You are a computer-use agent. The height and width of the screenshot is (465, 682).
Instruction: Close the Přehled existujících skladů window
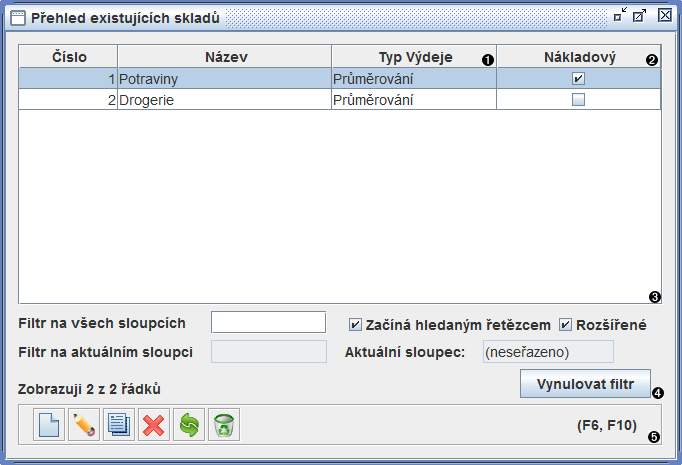point(665,16)
